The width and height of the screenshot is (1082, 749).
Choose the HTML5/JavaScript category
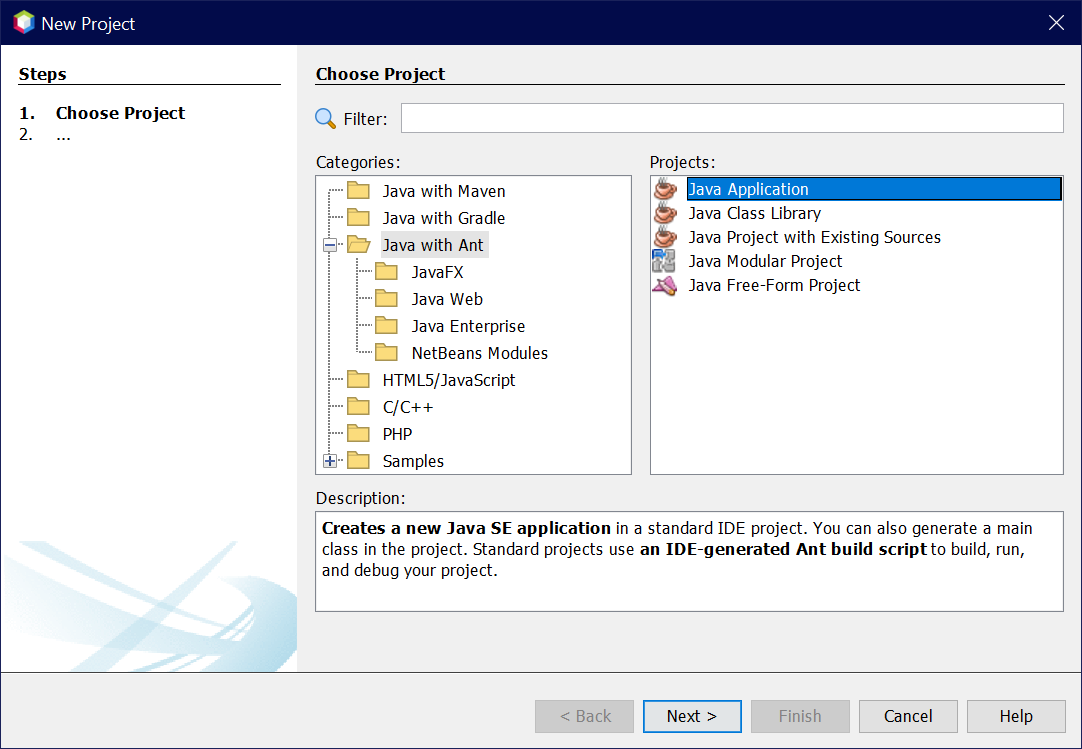448,380
